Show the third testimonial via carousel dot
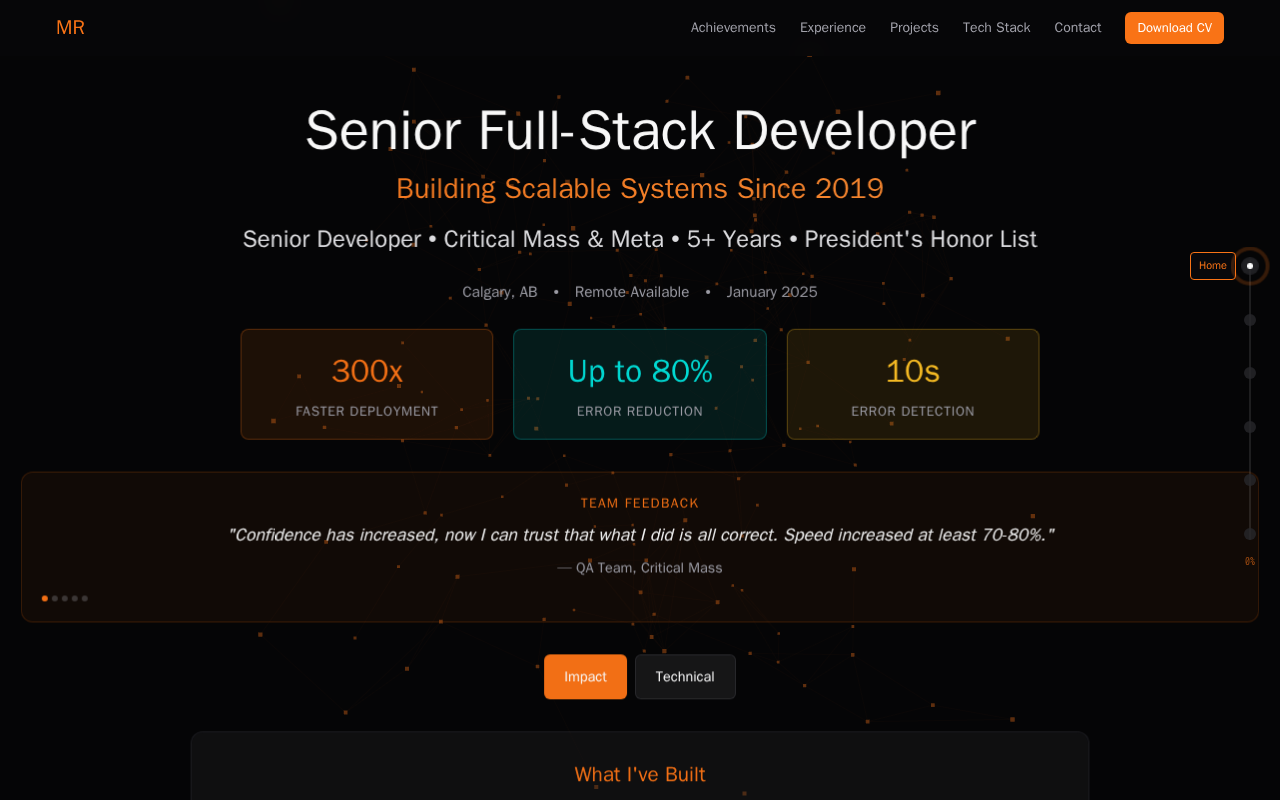1280x800 pixels. coord(65,598)
